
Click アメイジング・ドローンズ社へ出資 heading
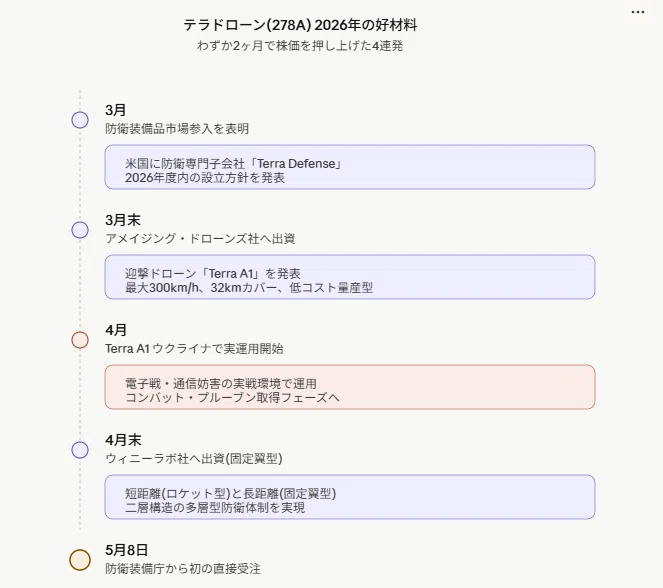[200, 238]
